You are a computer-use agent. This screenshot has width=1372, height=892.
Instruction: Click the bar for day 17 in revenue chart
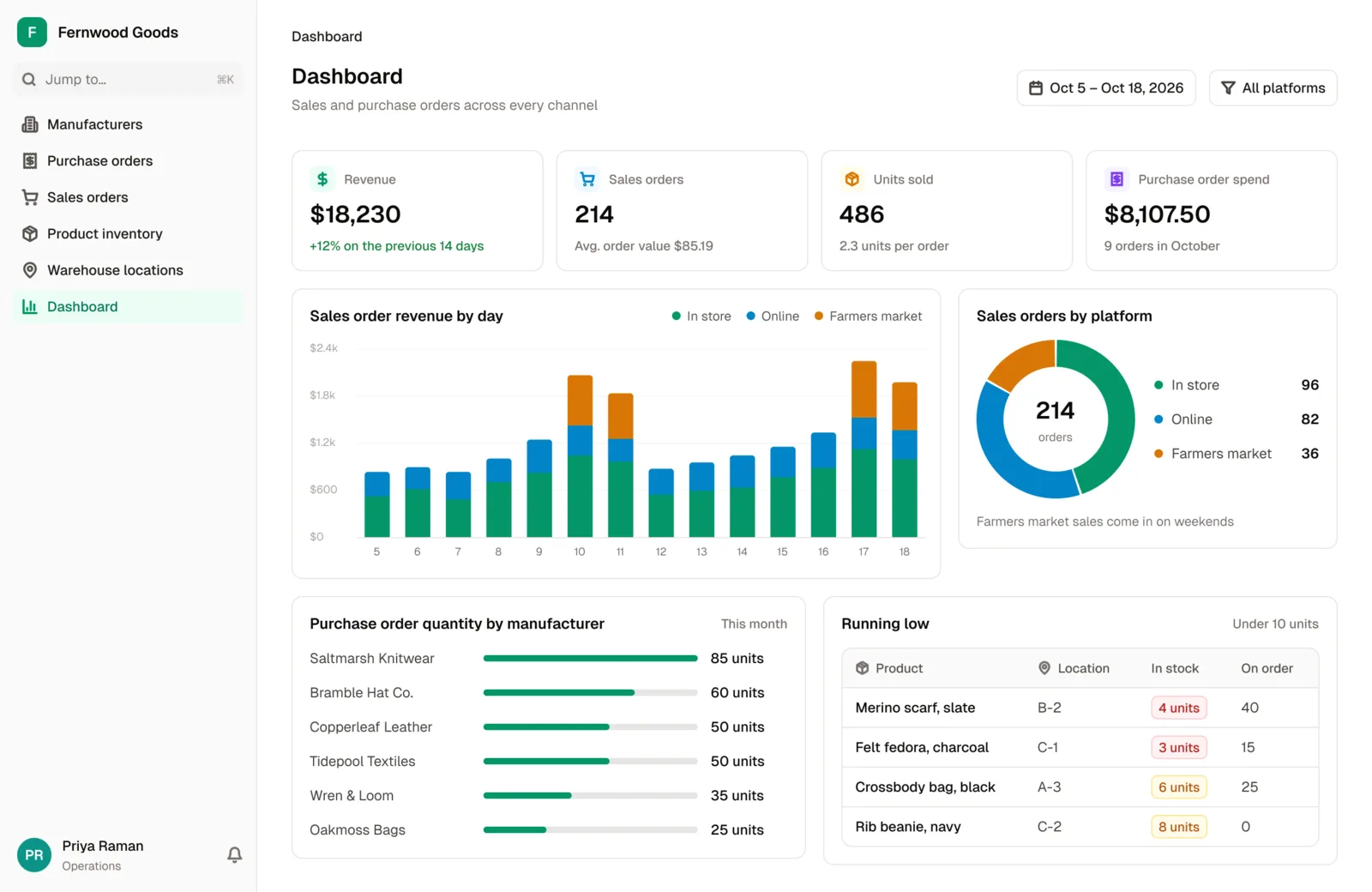pos(864,449)
